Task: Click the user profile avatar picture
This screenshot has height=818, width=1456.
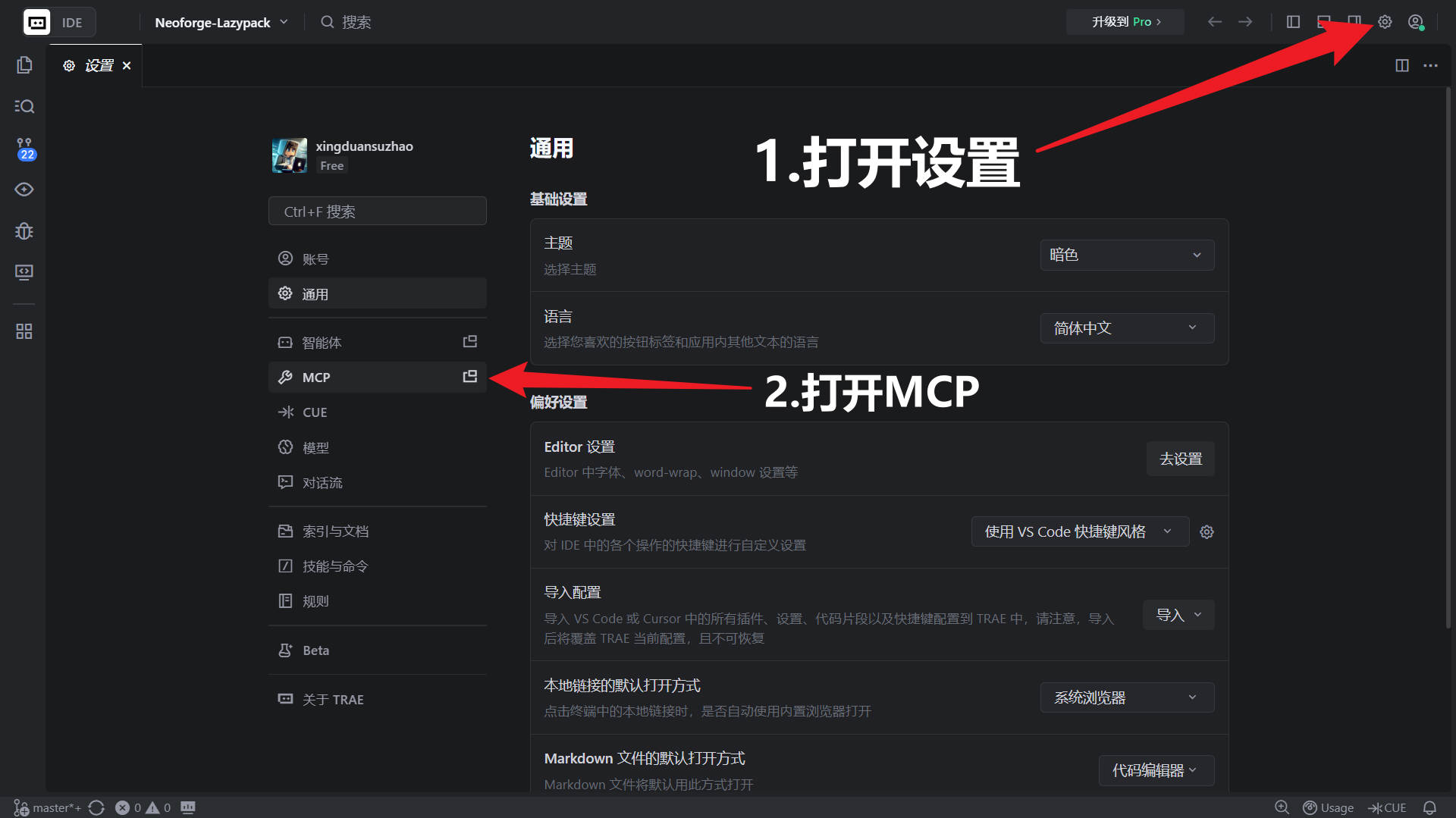Action: pyautogui.click(x=290, y=155)
